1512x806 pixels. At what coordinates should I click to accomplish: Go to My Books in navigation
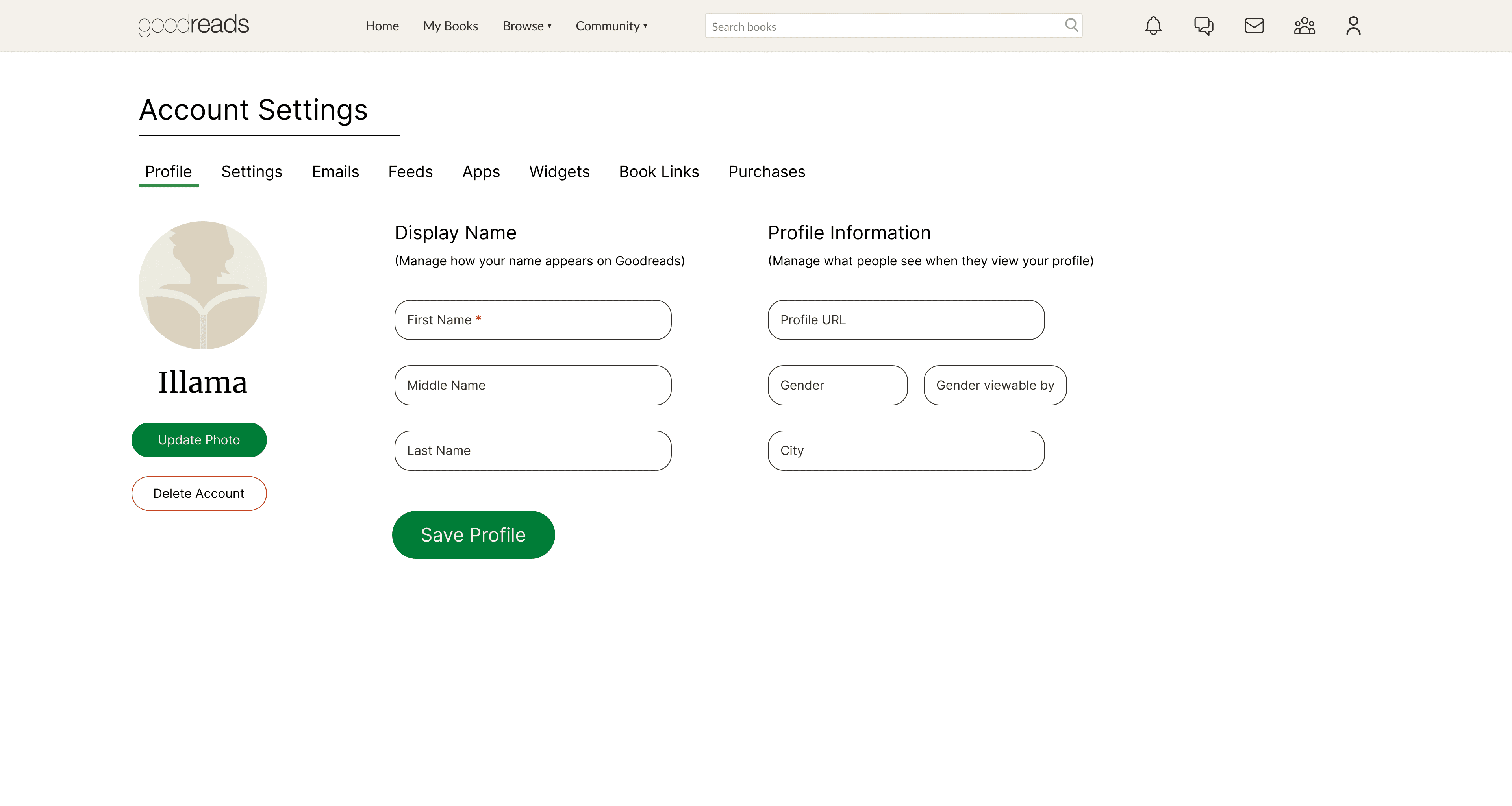click(x=450, y=26)
